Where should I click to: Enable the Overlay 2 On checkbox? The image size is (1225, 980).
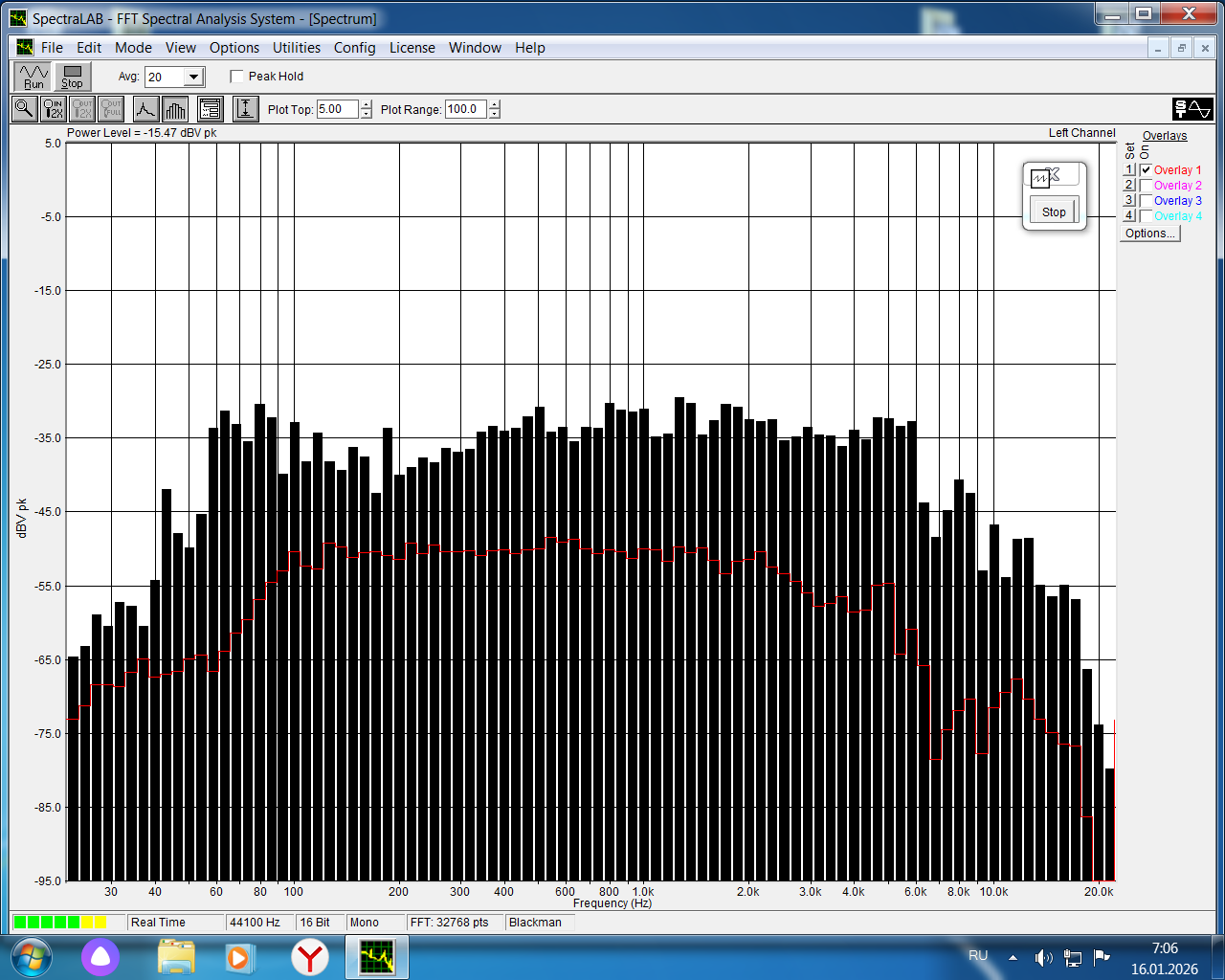[1146, 186]
